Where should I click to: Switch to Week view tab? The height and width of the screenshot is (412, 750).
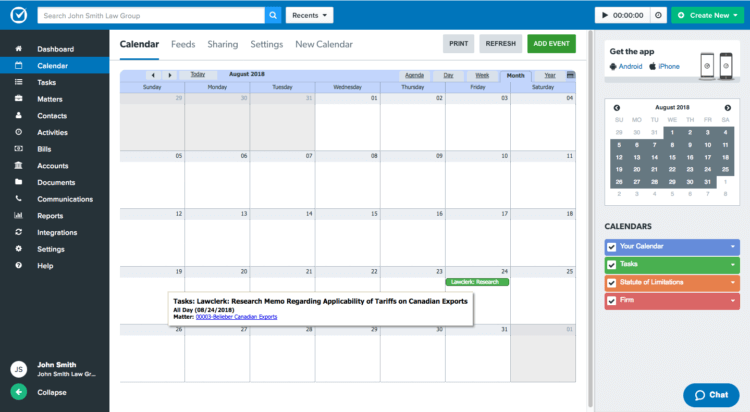(482, 75)
